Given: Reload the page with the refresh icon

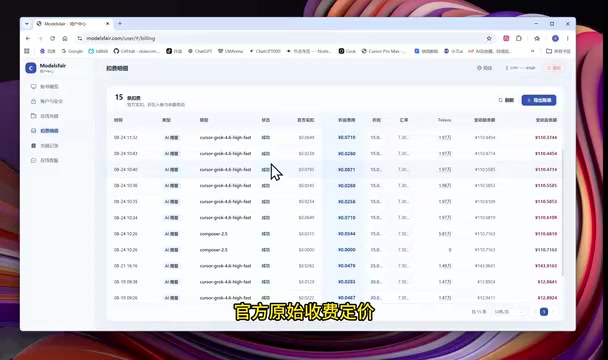Looking at the screenshot, I should [52, 38].
